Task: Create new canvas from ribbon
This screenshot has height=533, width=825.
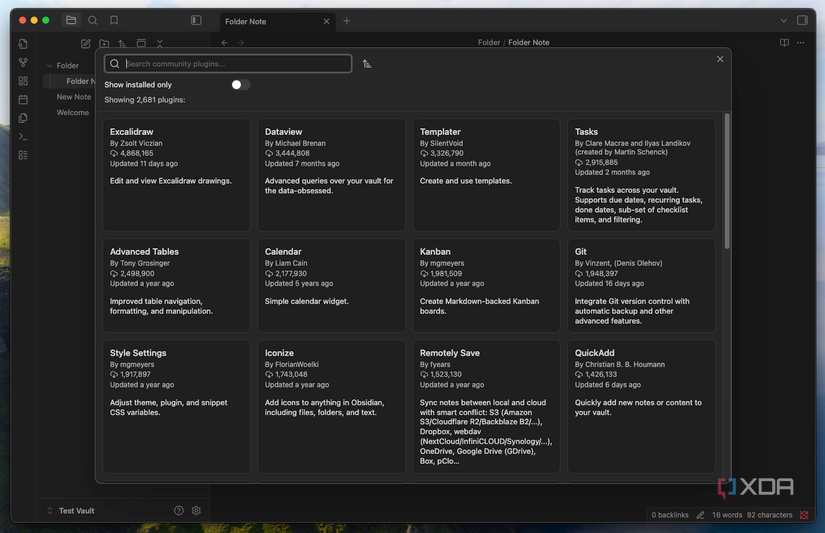Action: coord(23,81)
